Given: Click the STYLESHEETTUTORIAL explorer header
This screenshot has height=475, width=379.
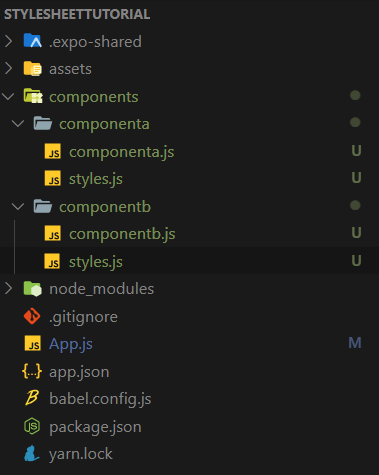Looking at the screenshot, I should tap(77, 14).
